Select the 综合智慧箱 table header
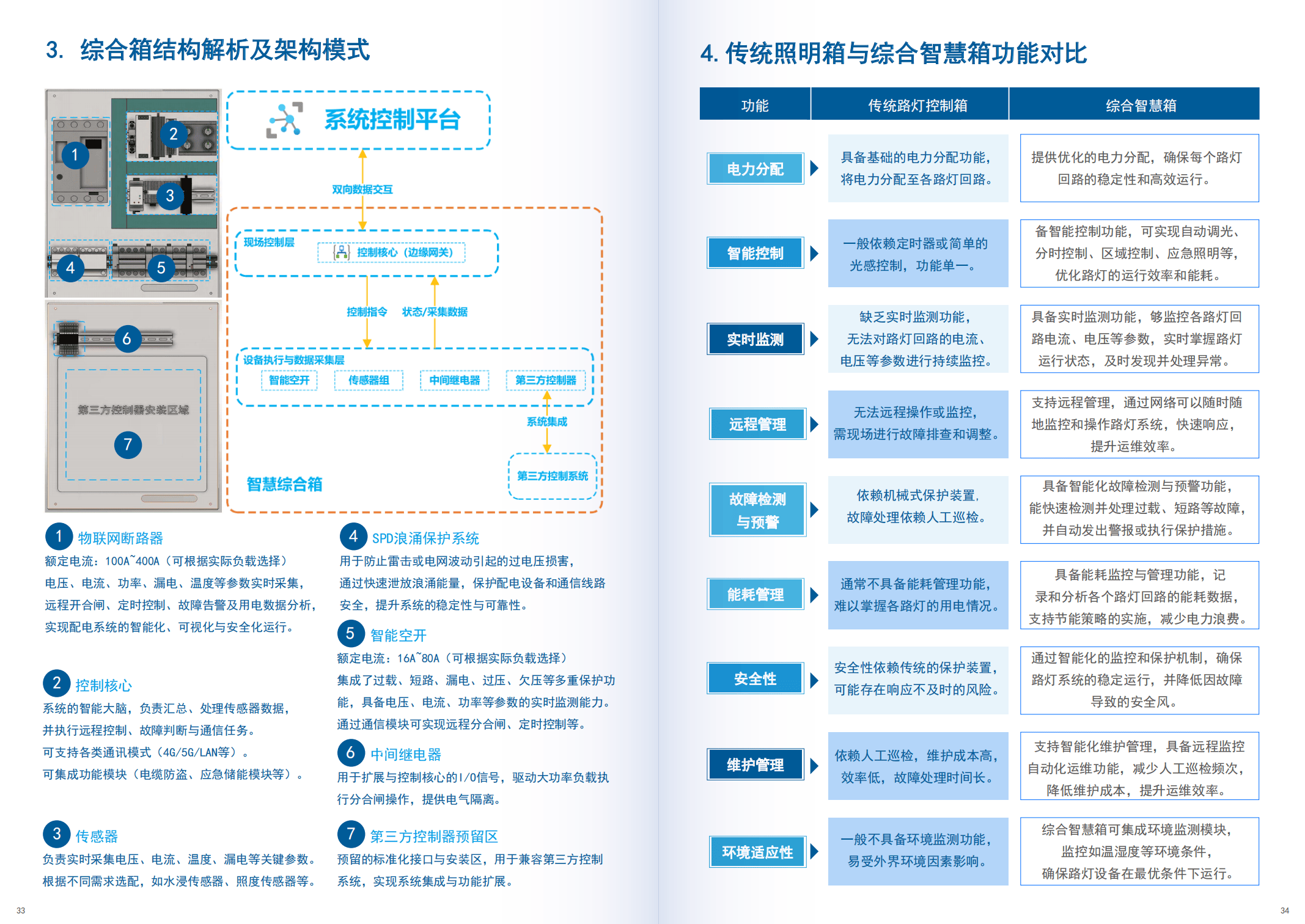 [1141, 105]
